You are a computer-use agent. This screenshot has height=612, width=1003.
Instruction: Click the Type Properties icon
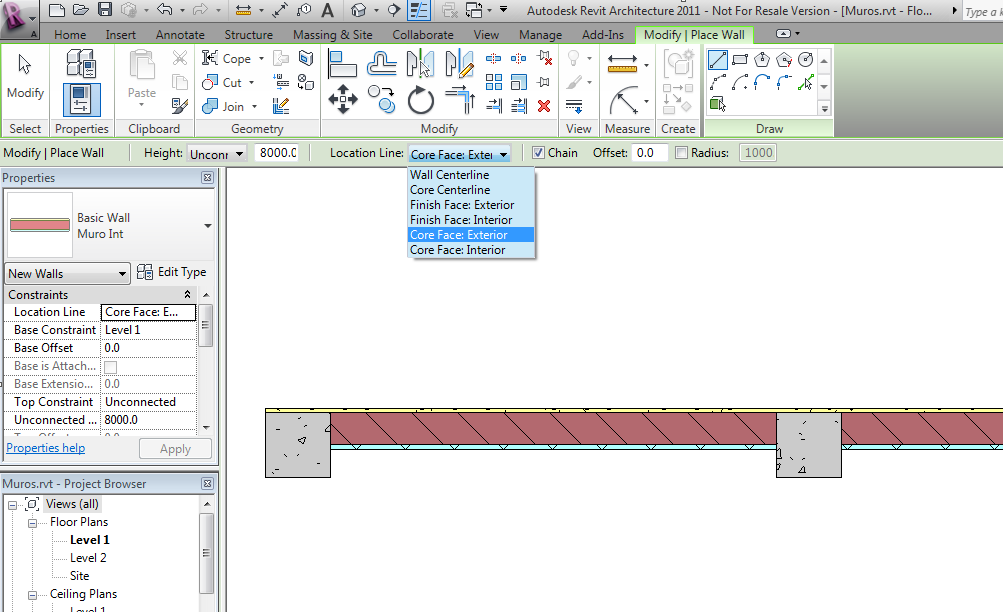point(81,63)
